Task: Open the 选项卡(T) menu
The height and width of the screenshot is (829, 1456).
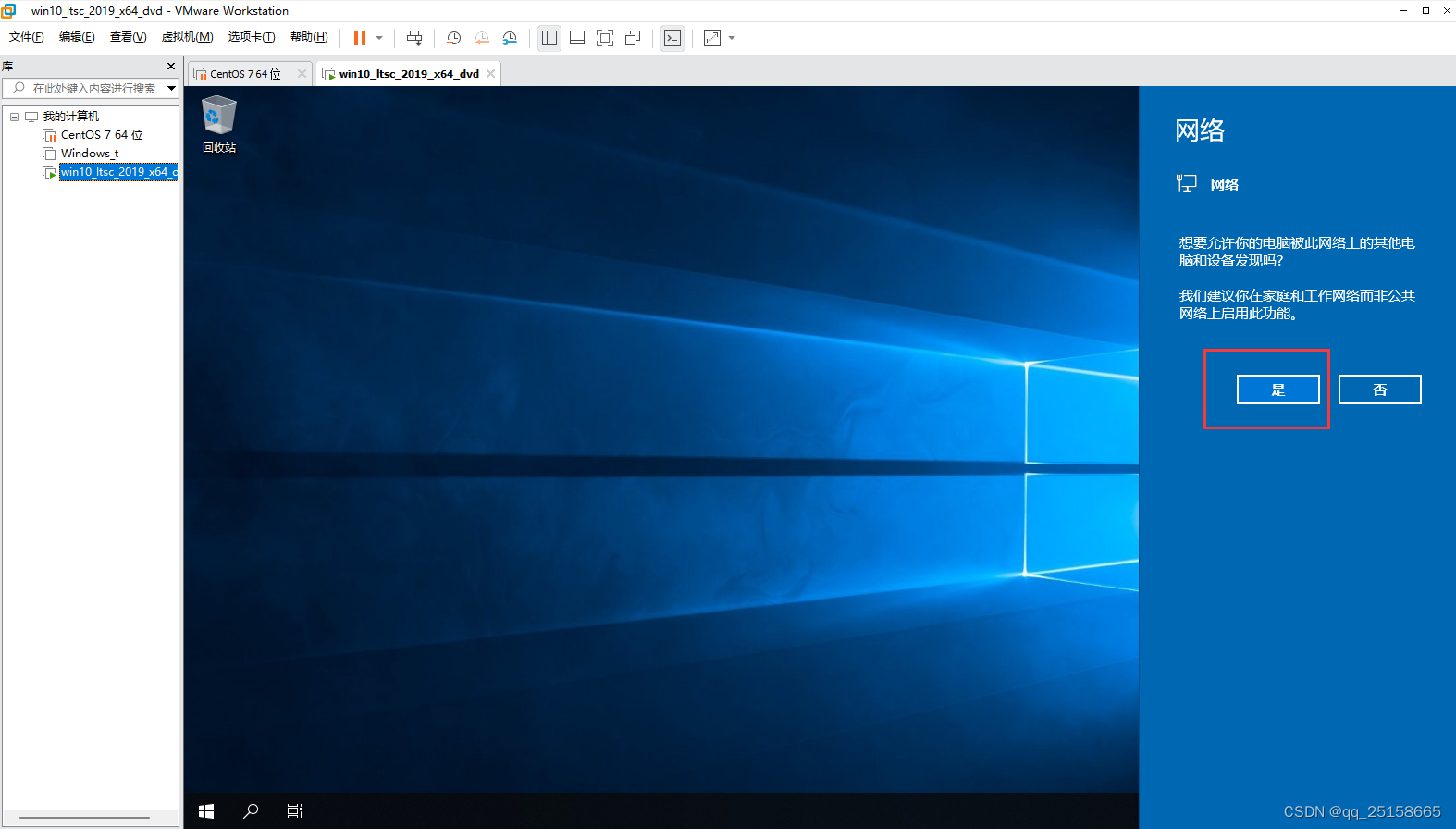Action: pos(252,37)
